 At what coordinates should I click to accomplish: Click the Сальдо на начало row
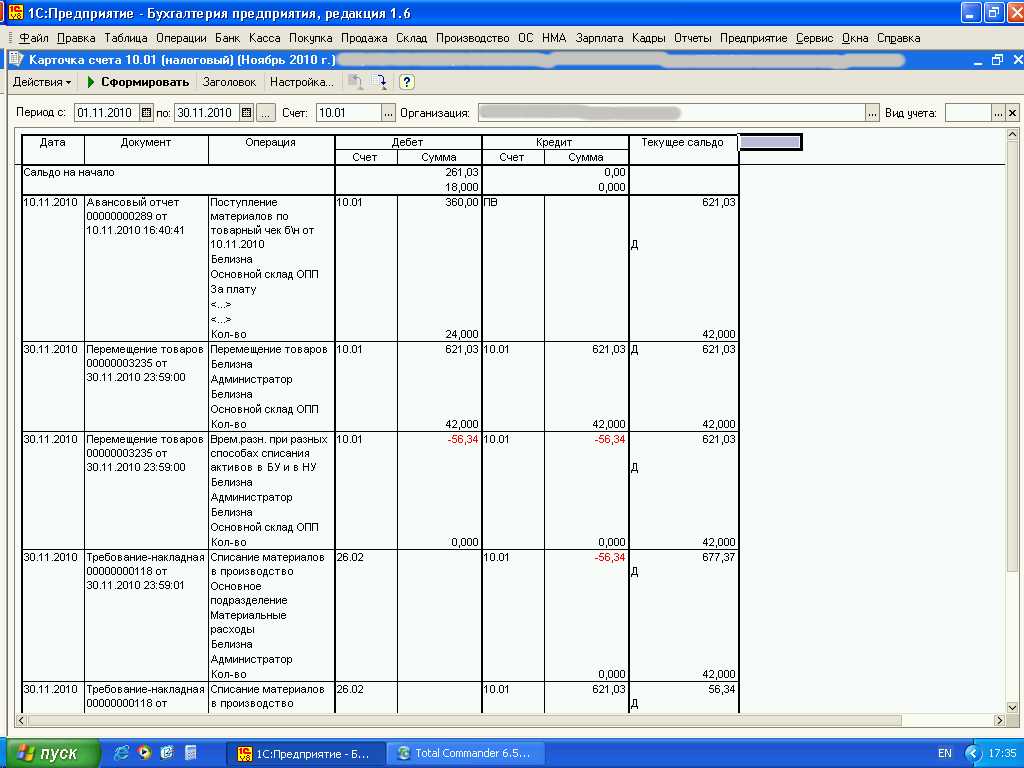(x=380, y=180)
